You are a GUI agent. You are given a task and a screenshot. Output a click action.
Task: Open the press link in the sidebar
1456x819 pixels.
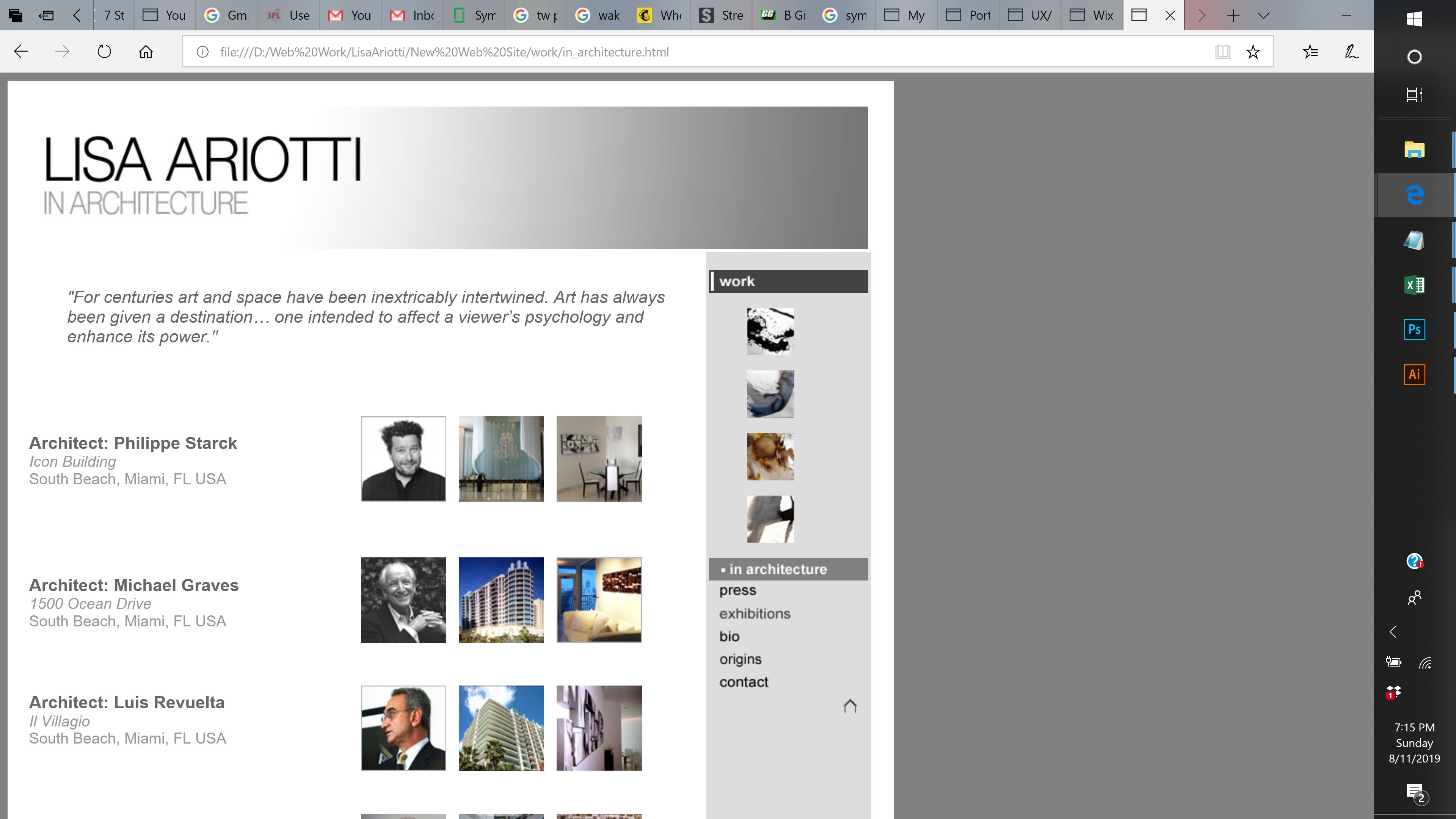[737, 590]
